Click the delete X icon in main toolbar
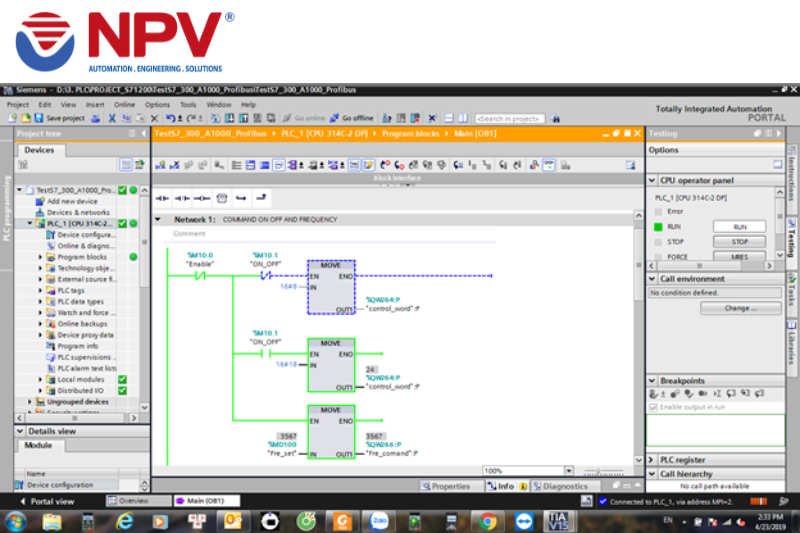Image resolution: width=800 pixels, height=533 pixels. pyautogui.click(x=153, y=118)
